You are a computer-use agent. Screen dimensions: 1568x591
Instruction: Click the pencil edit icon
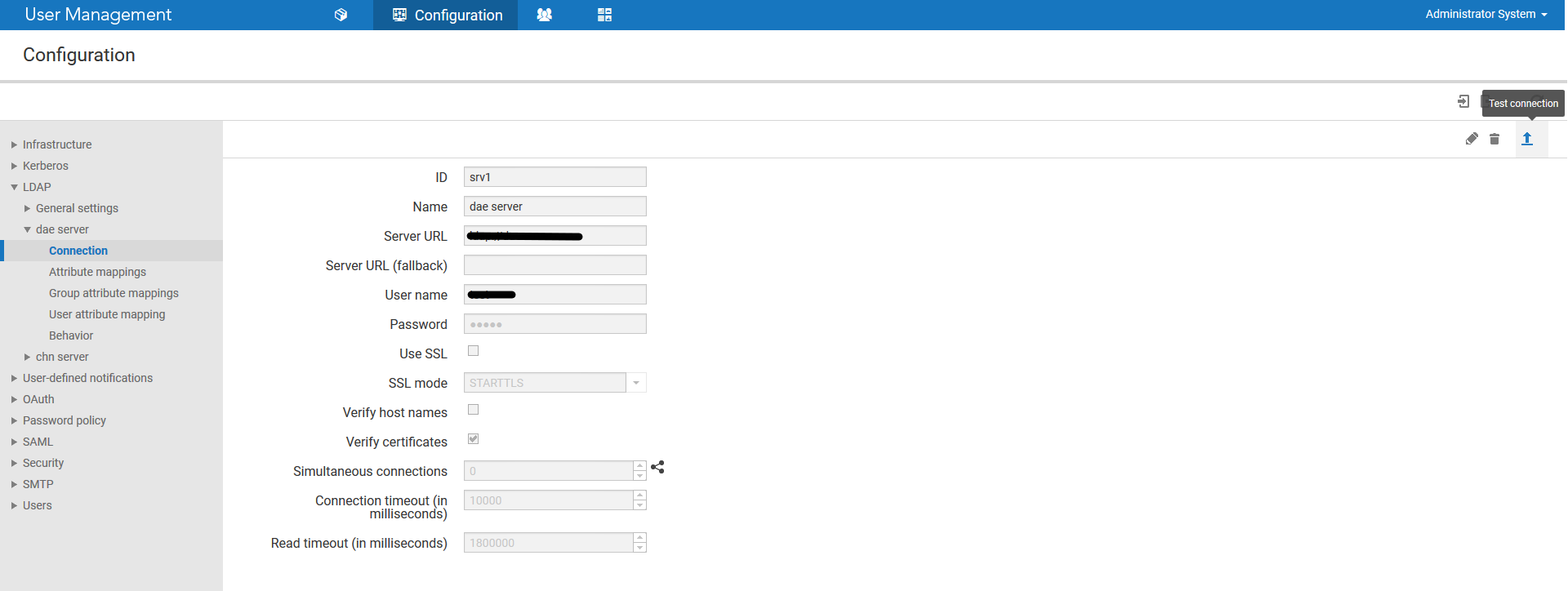click(x=1472, y=139)
